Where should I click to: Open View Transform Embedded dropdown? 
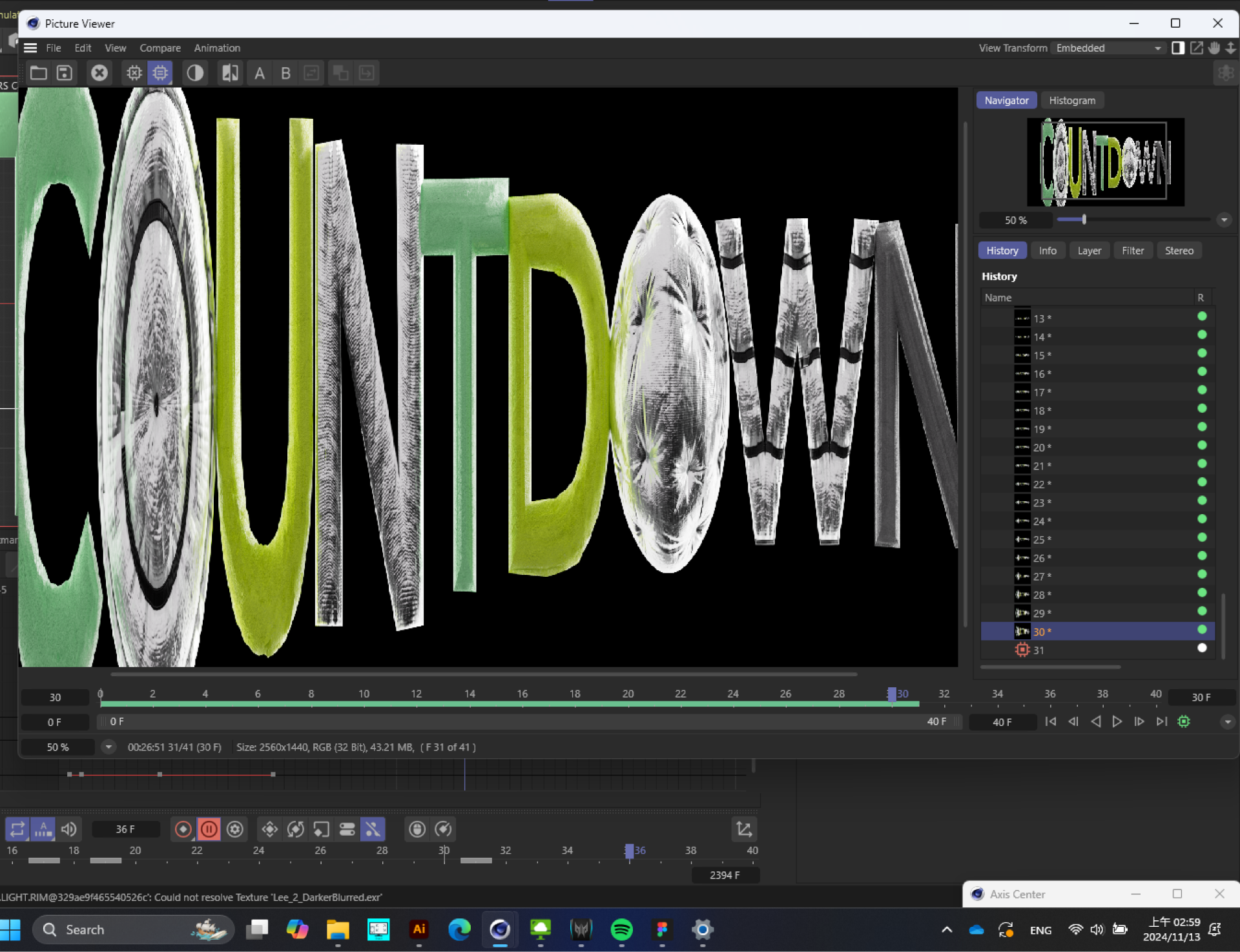(x=1108, y=48)
